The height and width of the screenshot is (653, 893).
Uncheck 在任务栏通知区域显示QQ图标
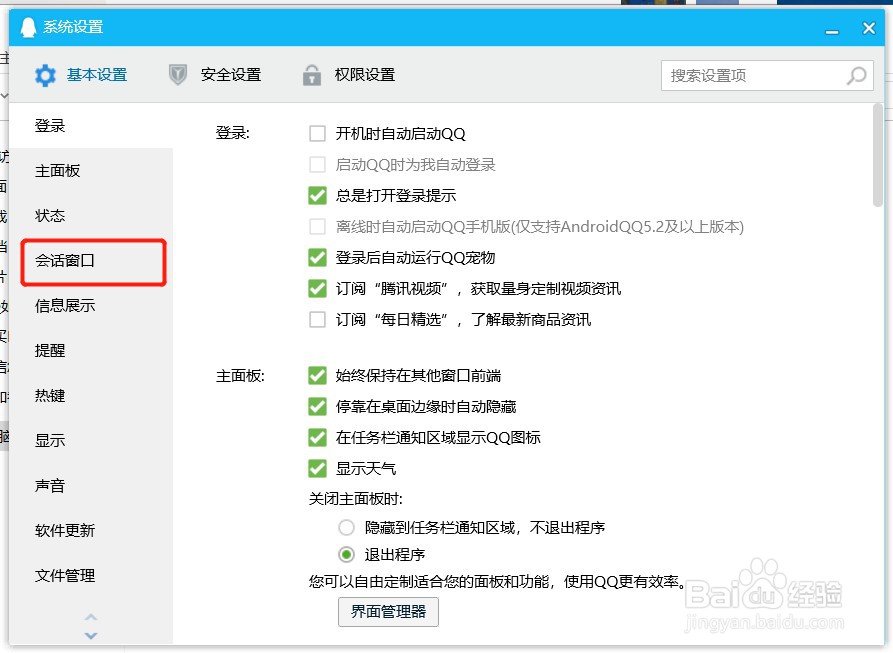317,438
